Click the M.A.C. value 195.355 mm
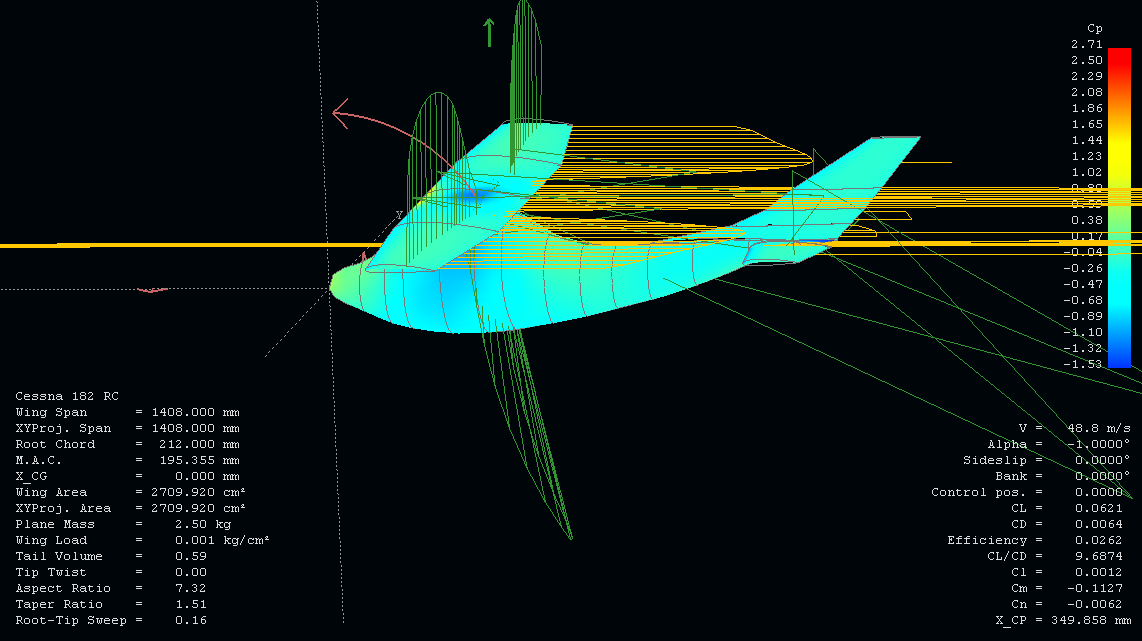This screenshot has height=641, width=1142. click(200, 460)
